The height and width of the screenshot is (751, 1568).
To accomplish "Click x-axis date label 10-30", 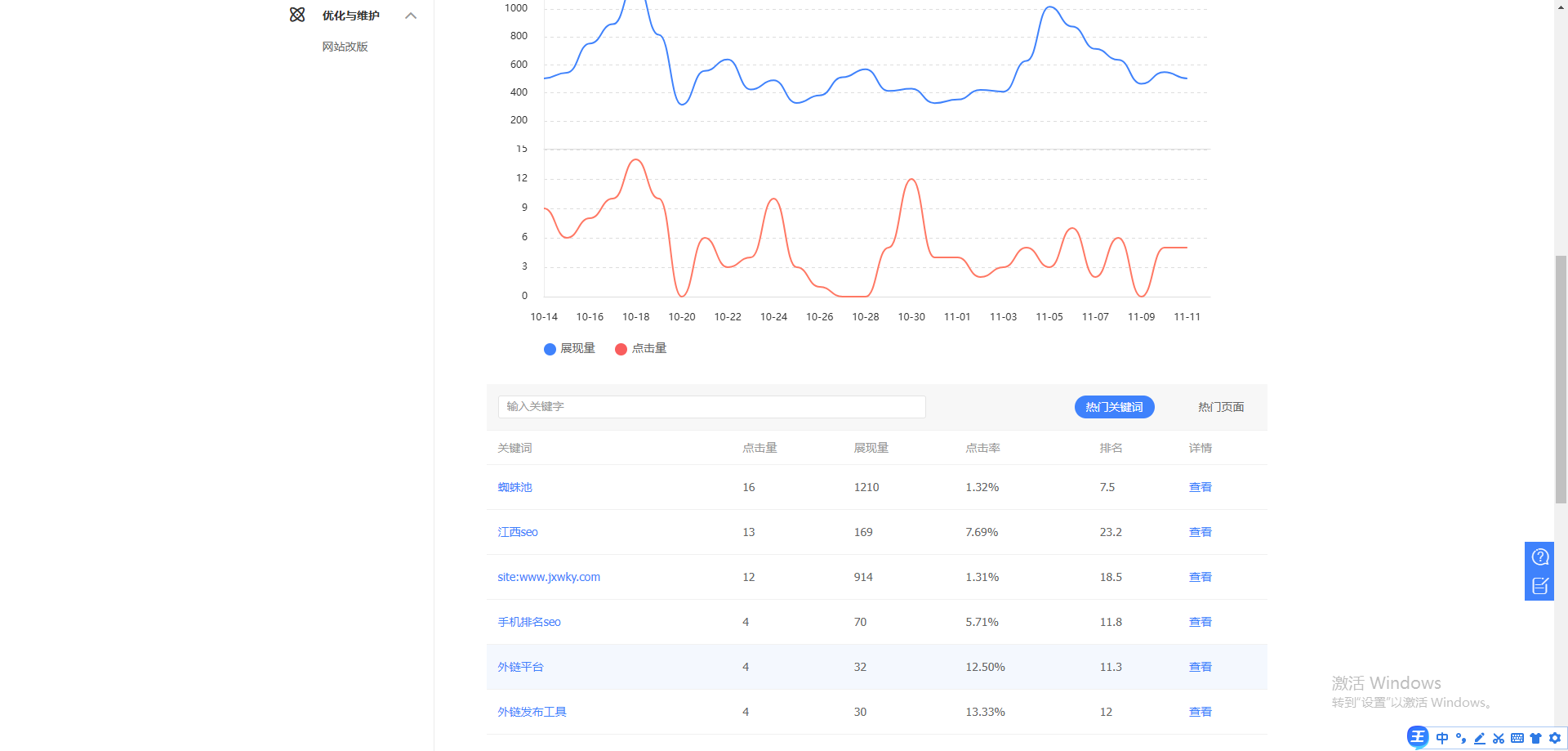I will point(911,317).
